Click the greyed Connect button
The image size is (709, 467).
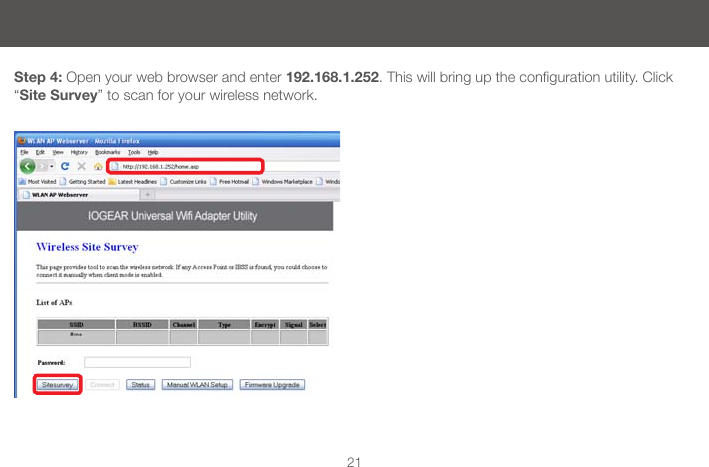102,385
